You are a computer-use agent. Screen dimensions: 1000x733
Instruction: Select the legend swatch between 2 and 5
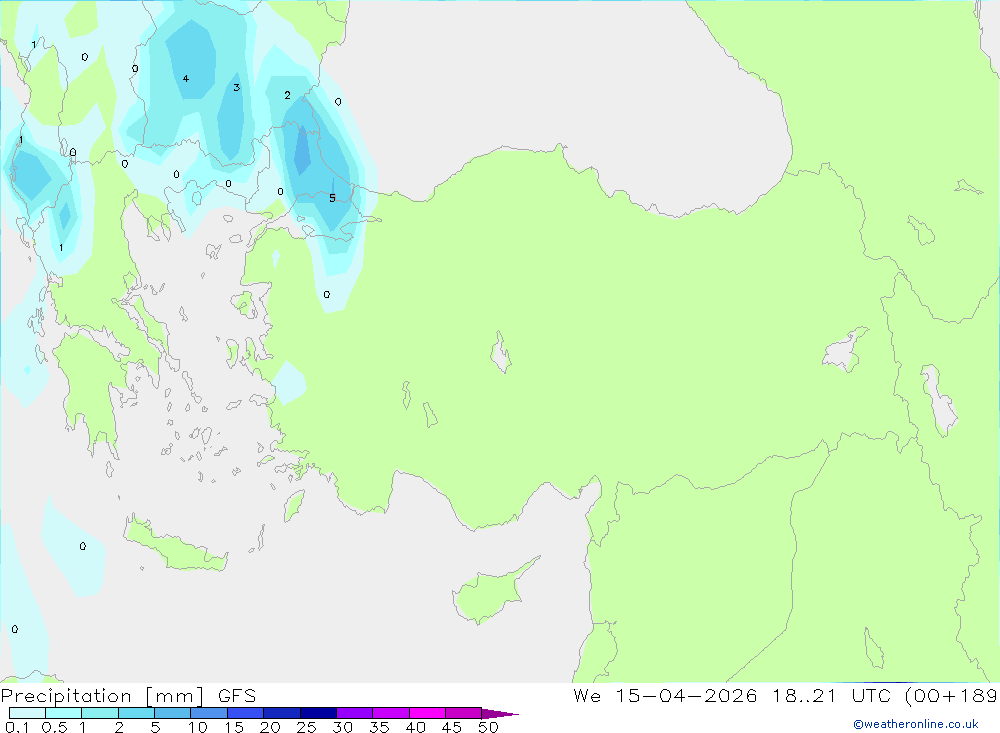click(136, 713)
